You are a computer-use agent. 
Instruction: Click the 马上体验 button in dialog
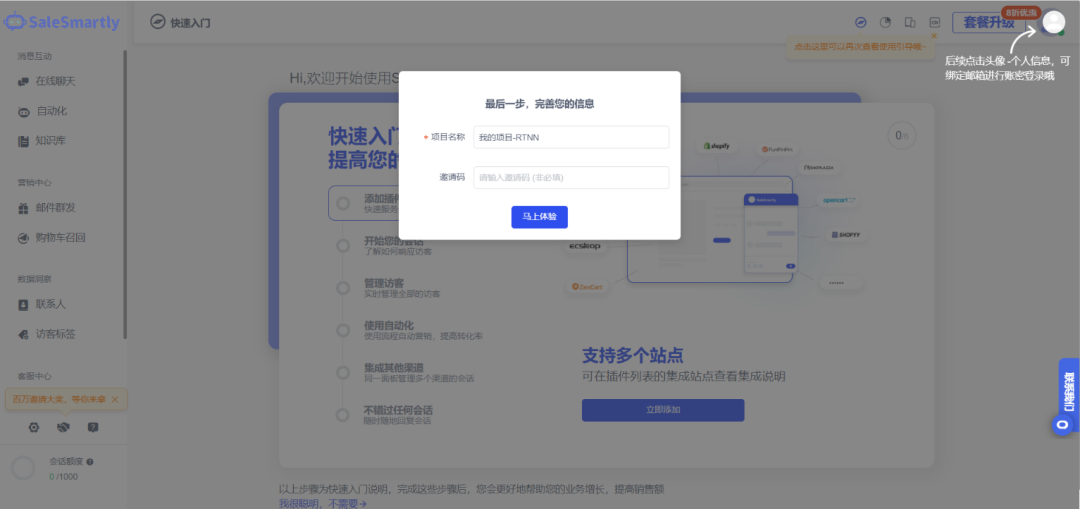(539, 217)
